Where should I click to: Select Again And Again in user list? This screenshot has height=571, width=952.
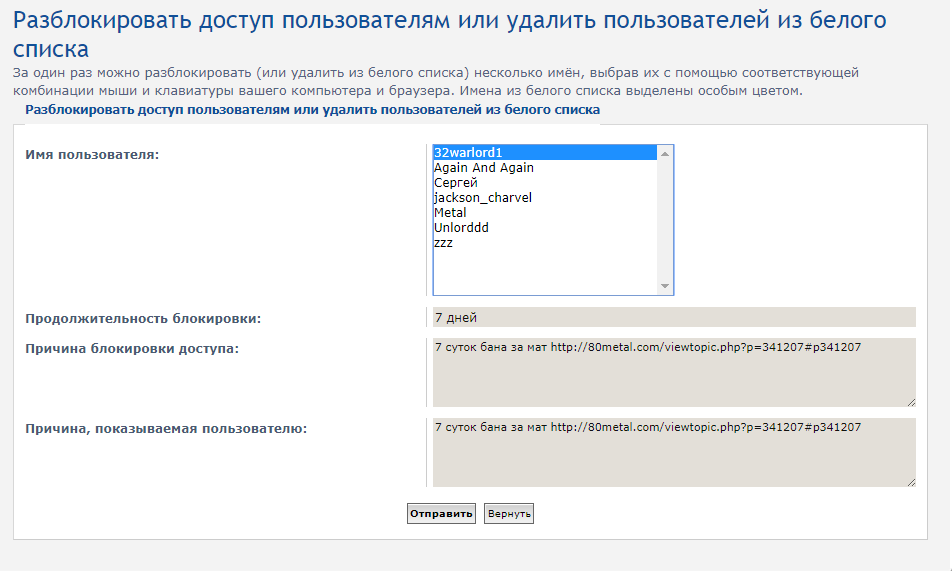click(545, 168)
